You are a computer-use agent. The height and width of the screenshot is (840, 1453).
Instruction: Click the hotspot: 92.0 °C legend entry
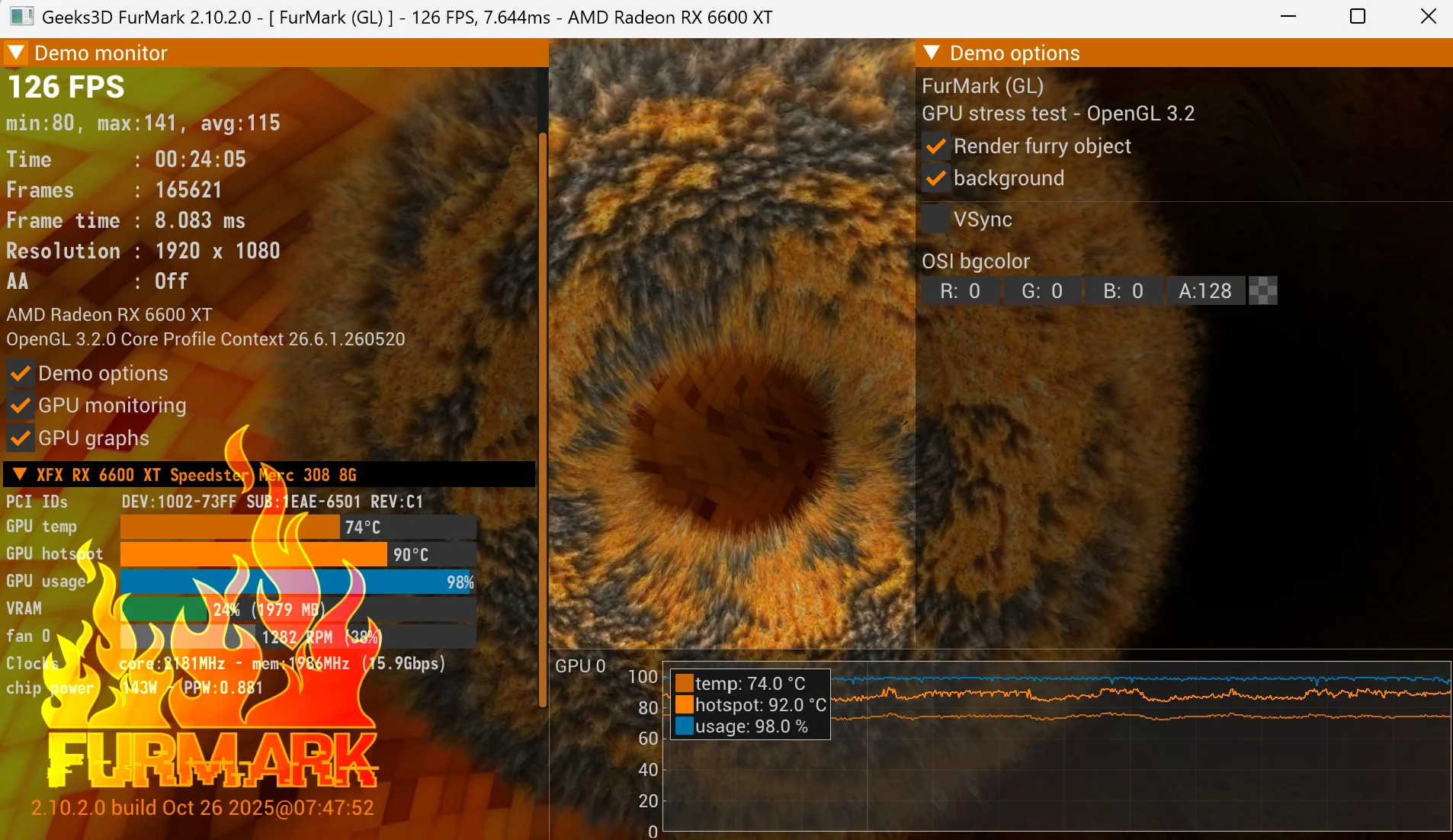751,704
